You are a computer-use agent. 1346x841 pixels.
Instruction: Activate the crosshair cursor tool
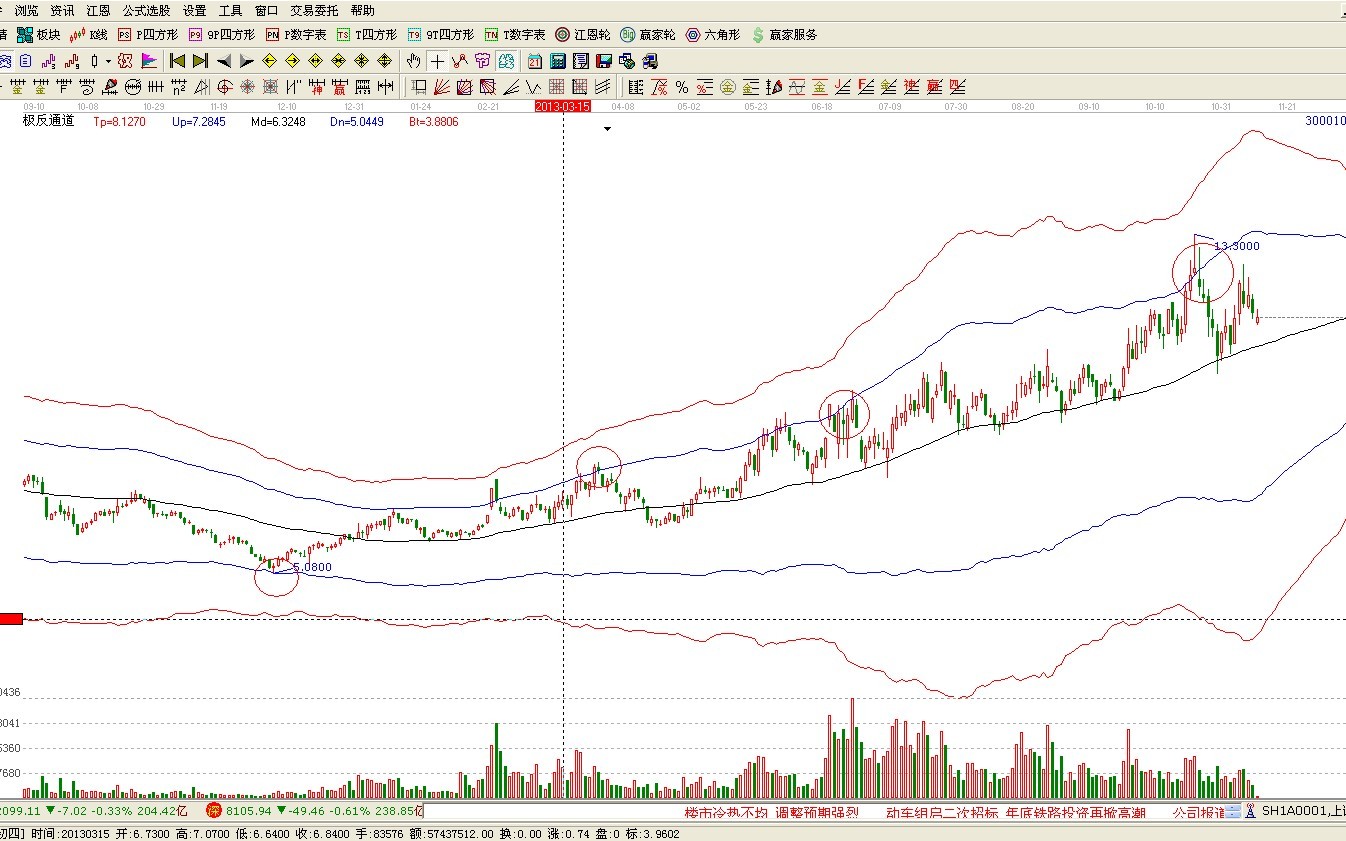pyautogui.click(x=437, y=61)
